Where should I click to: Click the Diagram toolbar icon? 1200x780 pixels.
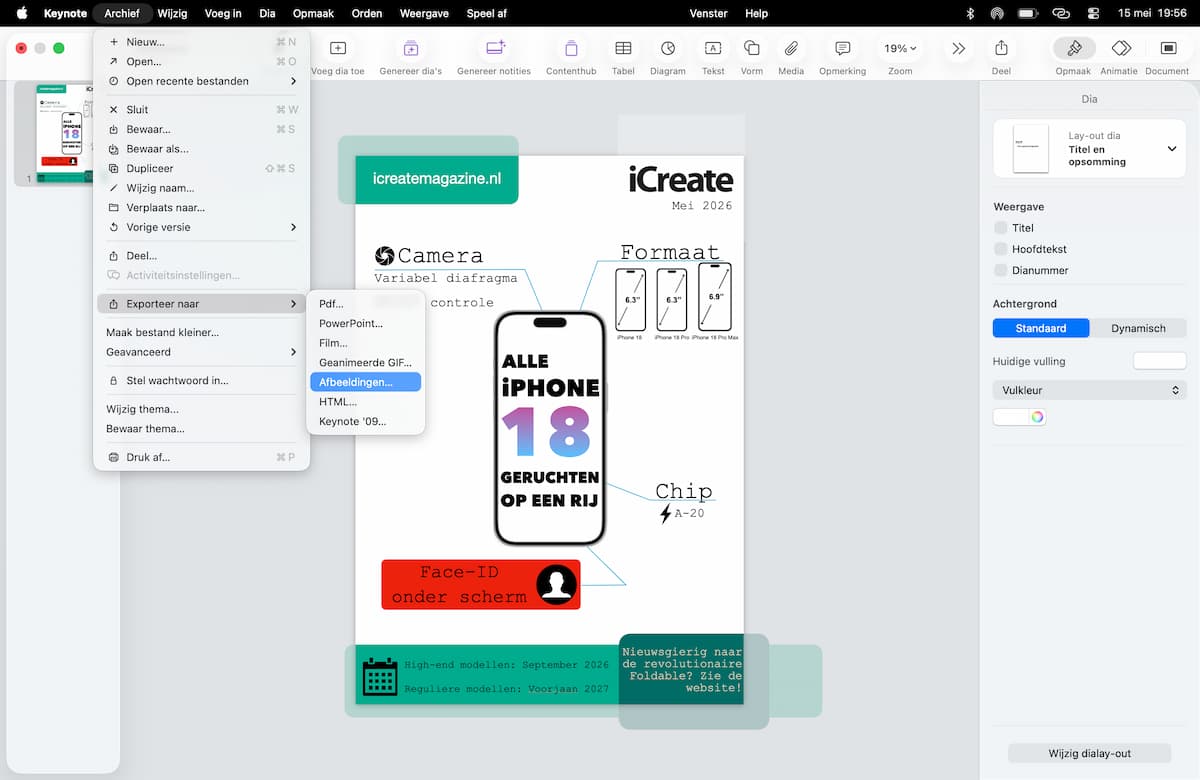tap(668, 48)
